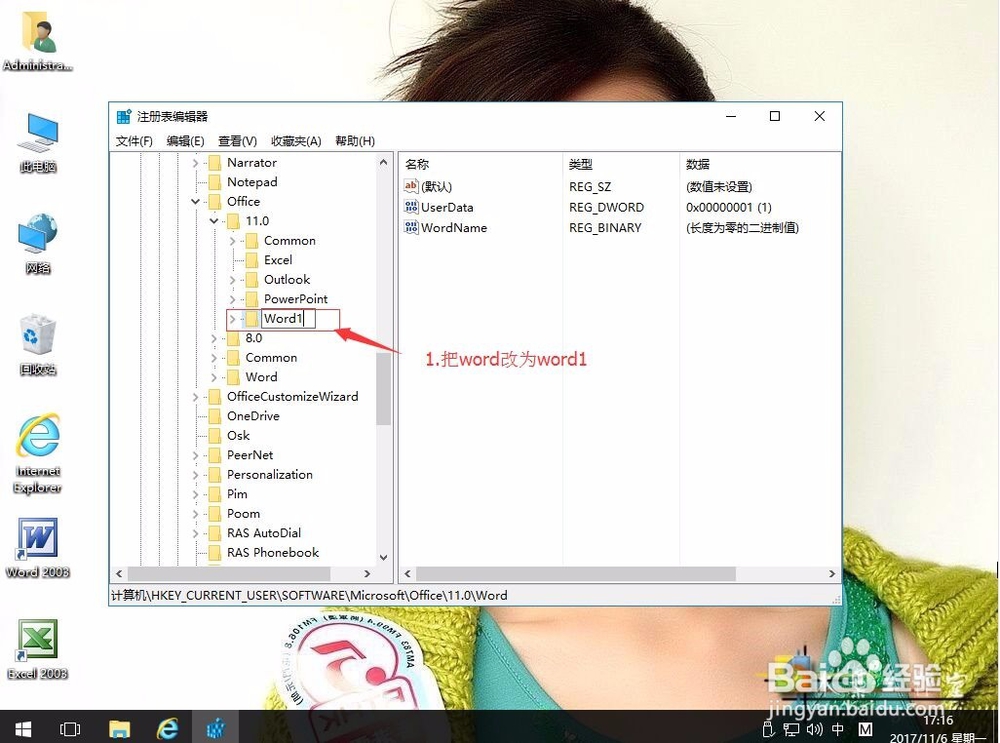The height and width of the screenshot is (743, 1000).
Task: Click the tree scroll down arrow
Action: (383, 557)
